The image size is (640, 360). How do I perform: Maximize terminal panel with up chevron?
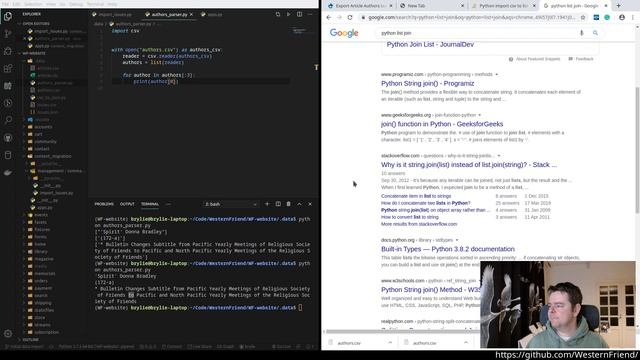(299, 204)
